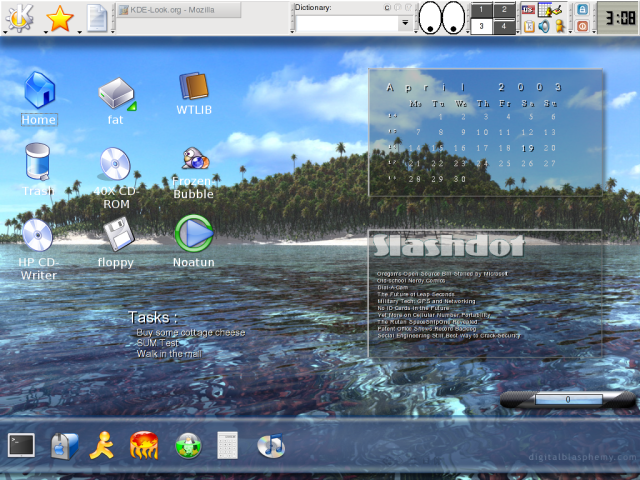The height and width of the screenshot is (480, 640).
Task: Open Slashdot headline about Oregon's Open Source Bill
Action: pyautogui.click(x=442, y=274)
